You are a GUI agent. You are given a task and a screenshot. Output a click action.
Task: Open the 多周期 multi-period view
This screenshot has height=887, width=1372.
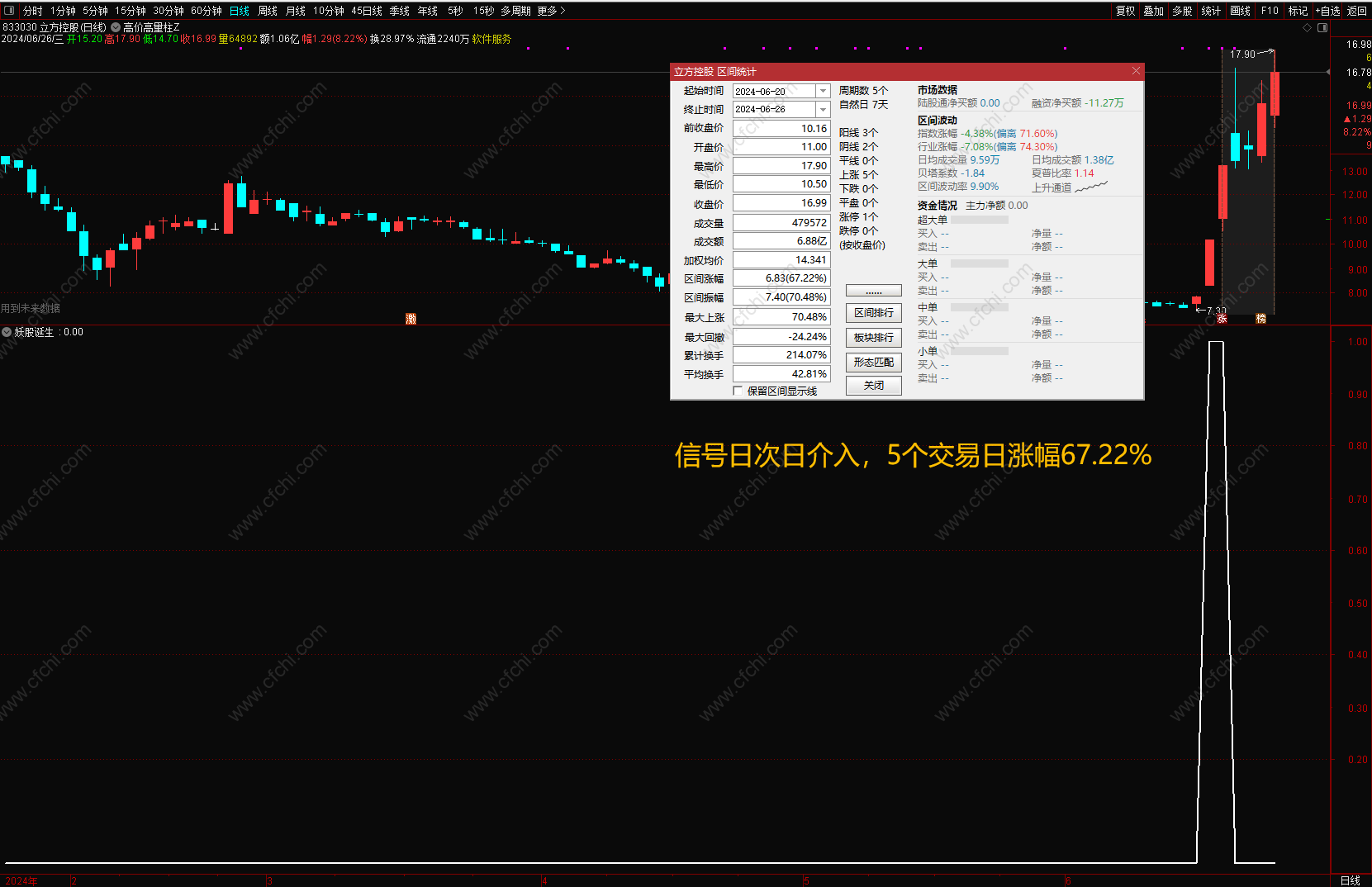515,11
